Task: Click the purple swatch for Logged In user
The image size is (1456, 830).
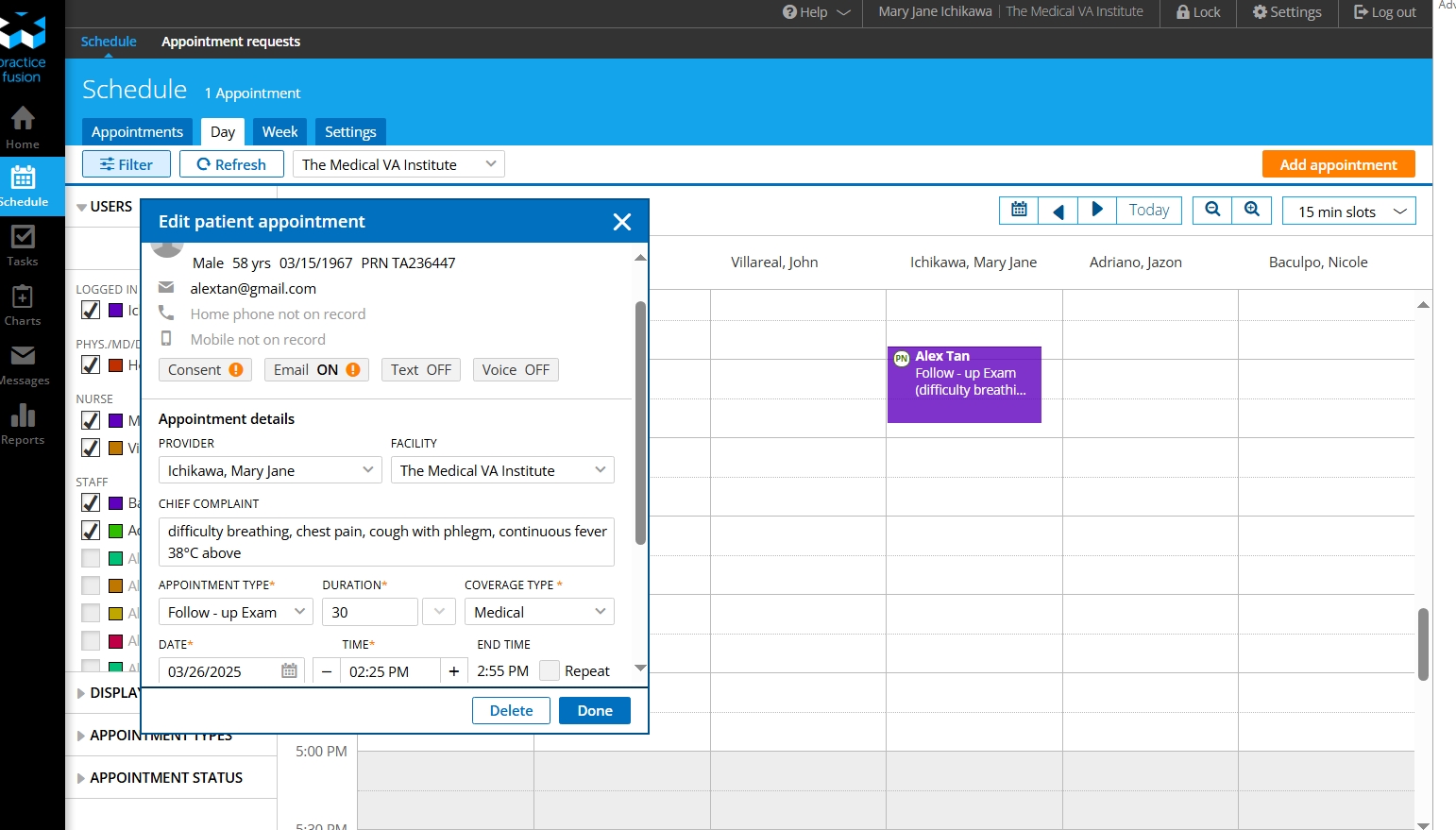Action: (115, 310)
